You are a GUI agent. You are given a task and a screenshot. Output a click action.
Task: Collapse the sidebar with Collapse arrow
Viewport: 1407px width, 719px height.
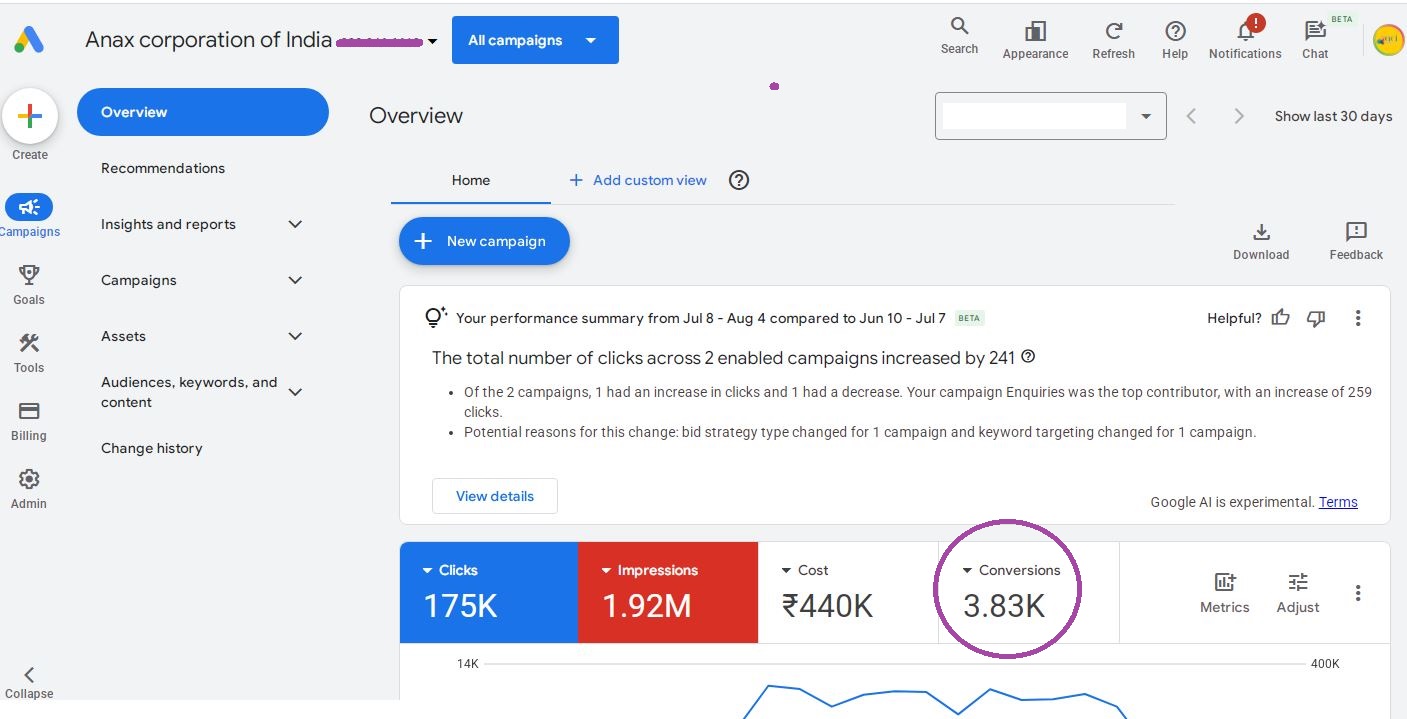point(29,675)
